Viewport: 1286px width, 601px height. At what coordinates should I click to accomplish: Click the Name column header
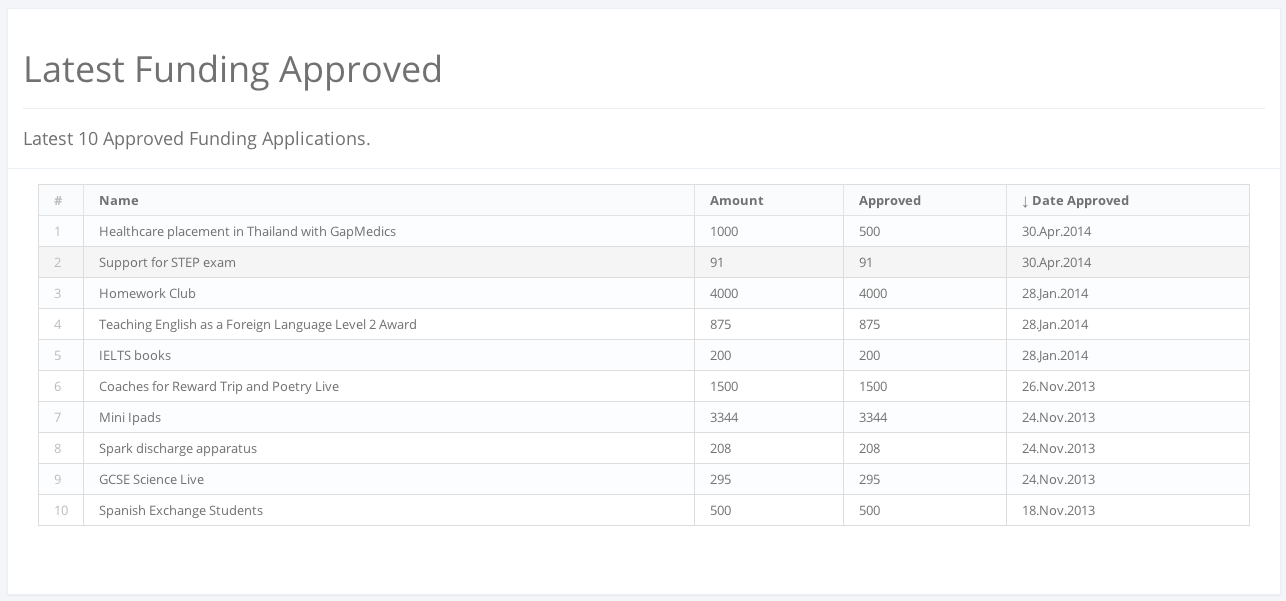118,200
